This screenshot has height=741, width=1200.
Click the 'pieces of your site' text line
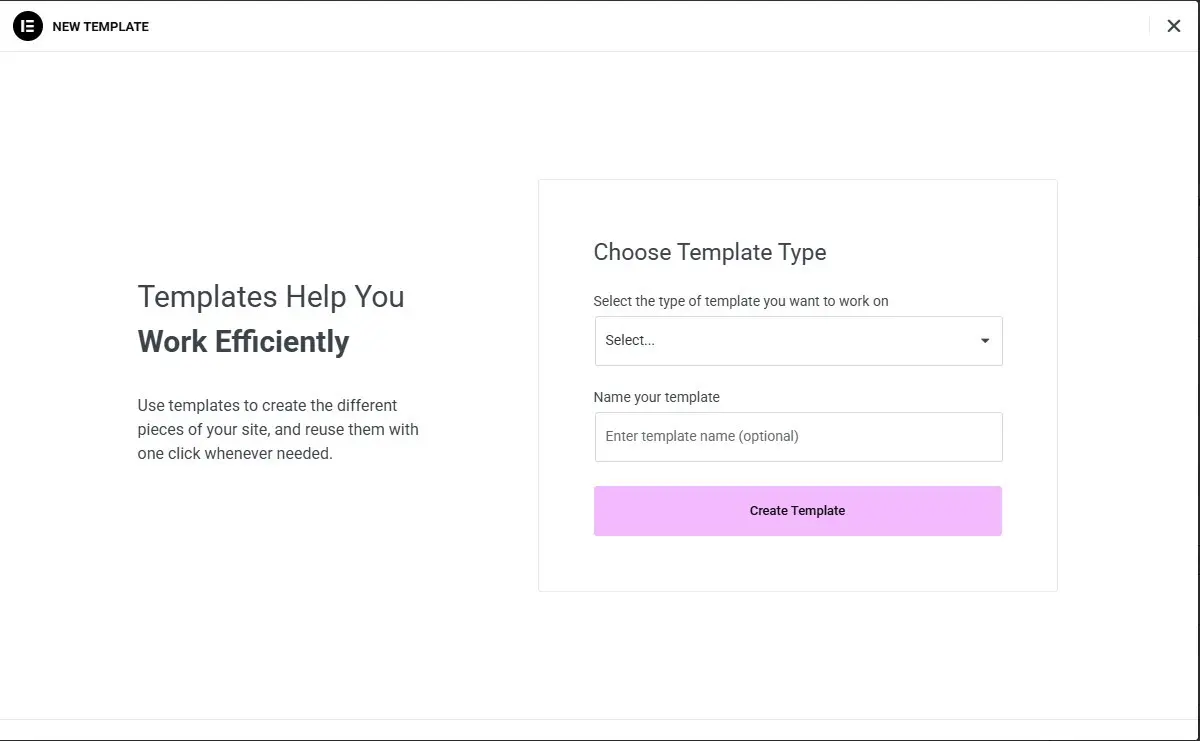pyautogui.click(x=278, y=430)
